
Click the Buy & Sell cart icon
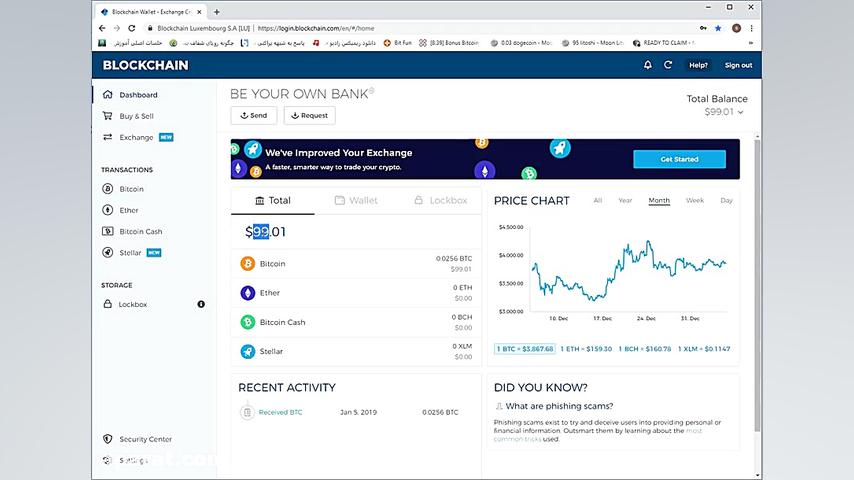(108, 116)
